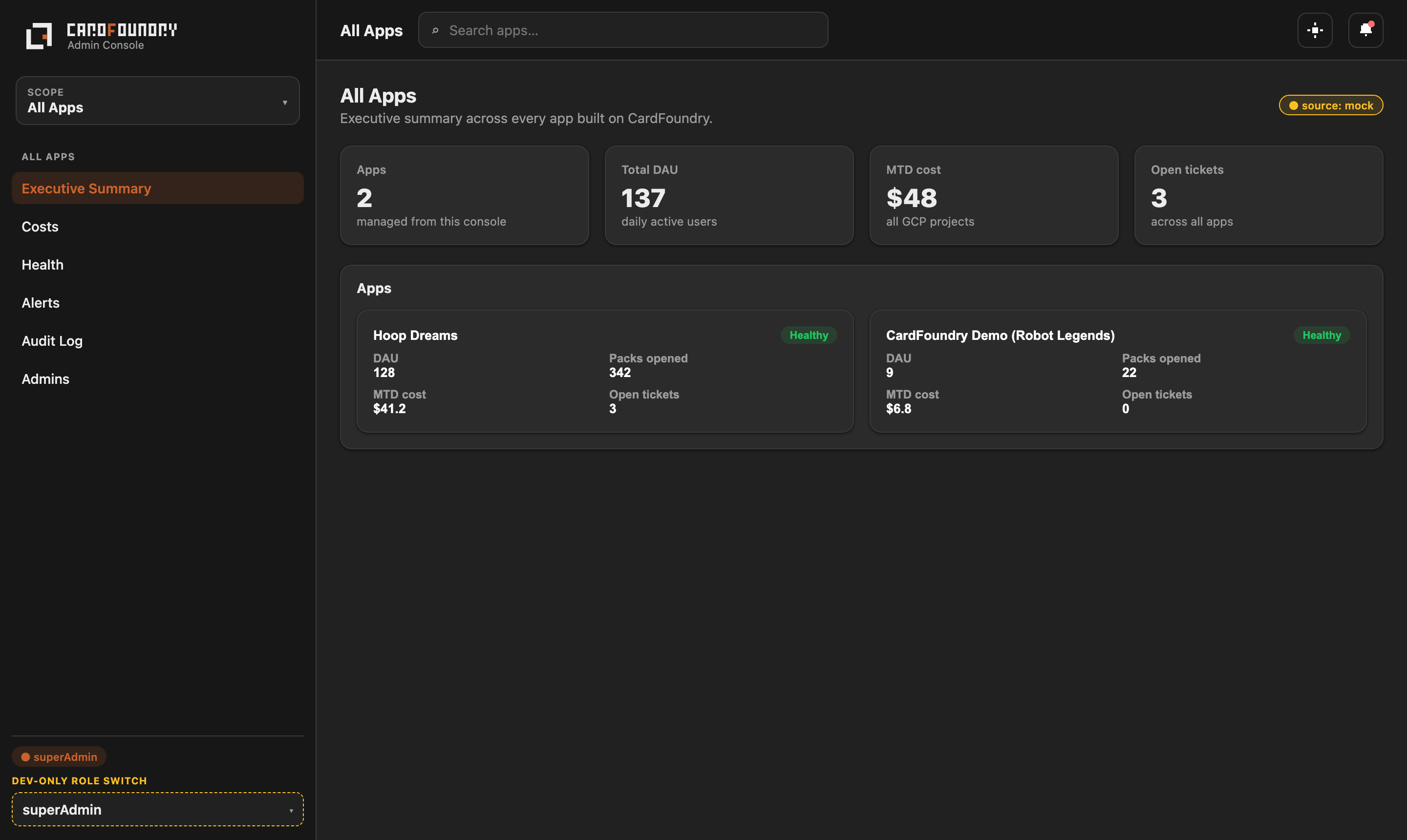
Task: Go to the Health page
Action: 157,264
